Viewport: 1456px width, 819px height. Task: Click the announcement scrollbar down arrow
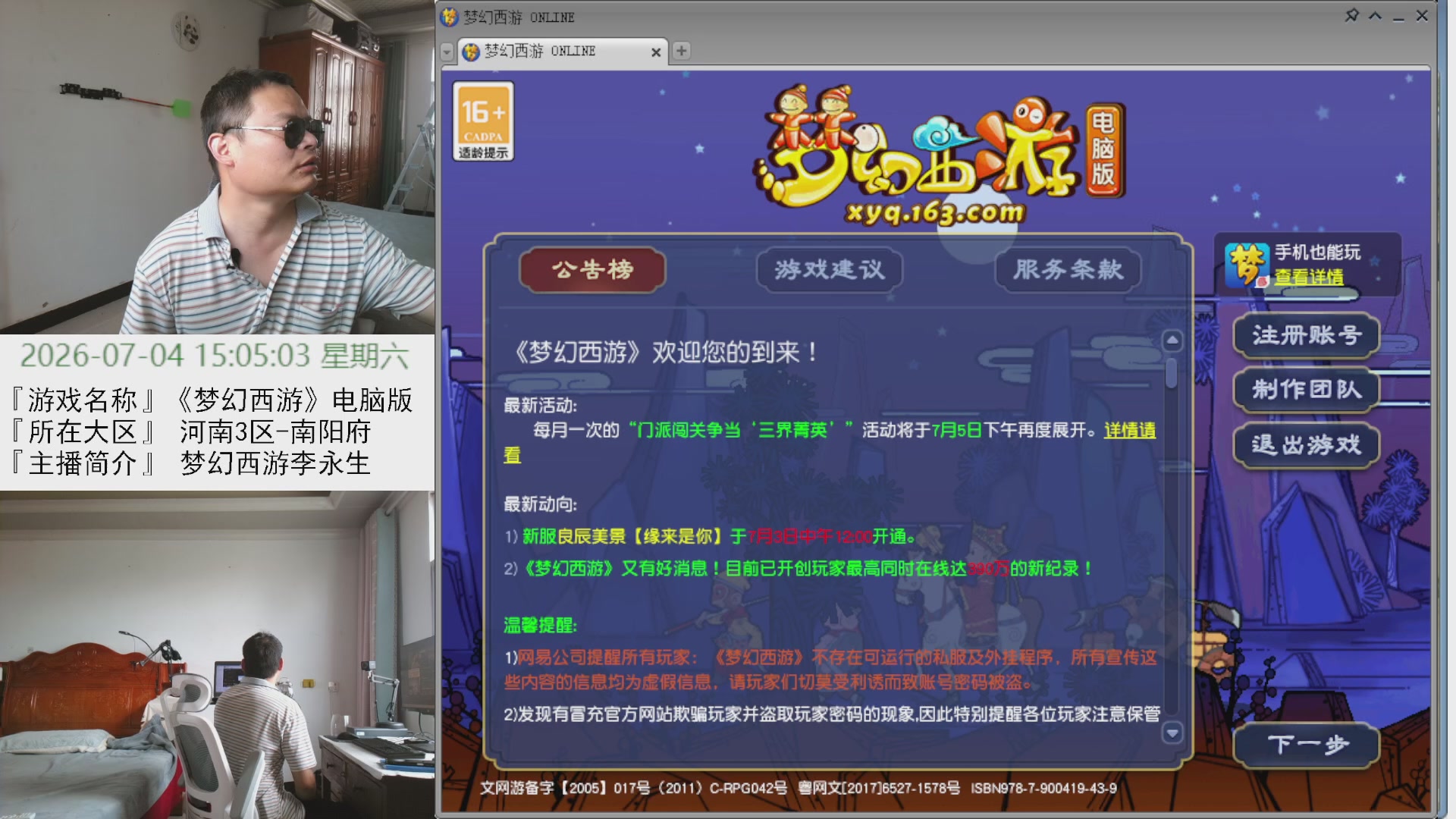[x=1172, y=733]
